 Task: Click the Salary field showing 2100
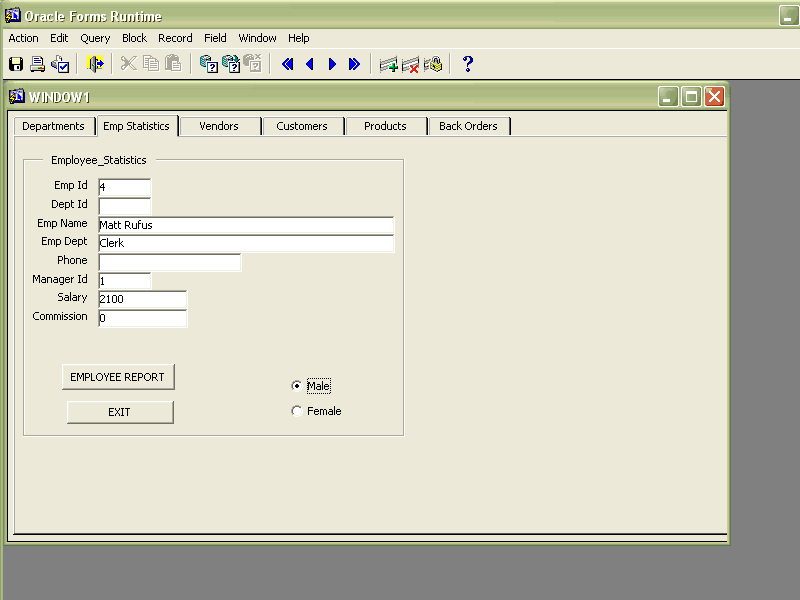tap(142, 299)
